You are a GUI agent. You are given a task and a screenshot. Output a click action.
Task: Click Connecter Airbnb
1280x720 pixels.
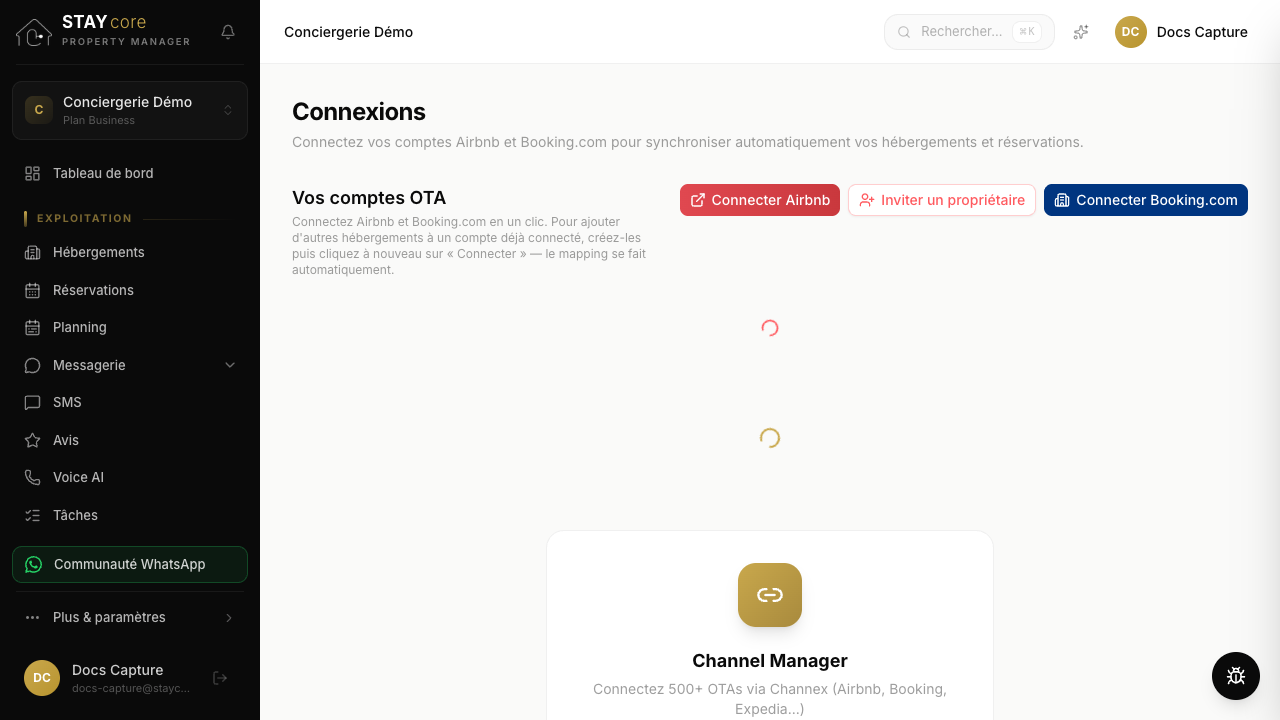[760, 200]
